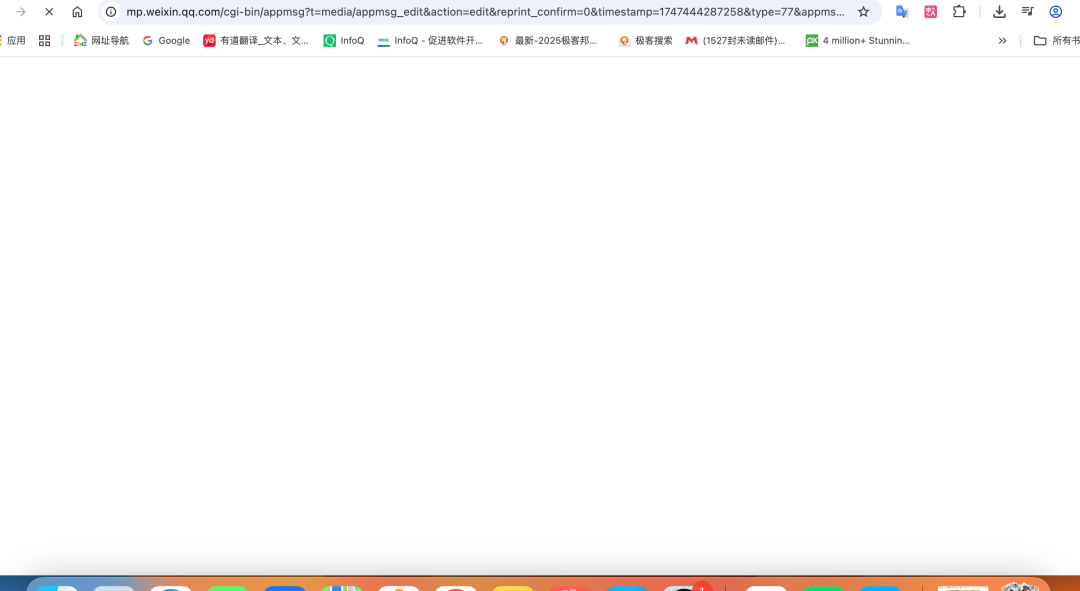Image resolution: width=1080 pixels, height=591 pixels.
Task: Open the 极客搜索 bookmark
Action: pyautogui.click(x=645, y=41)
